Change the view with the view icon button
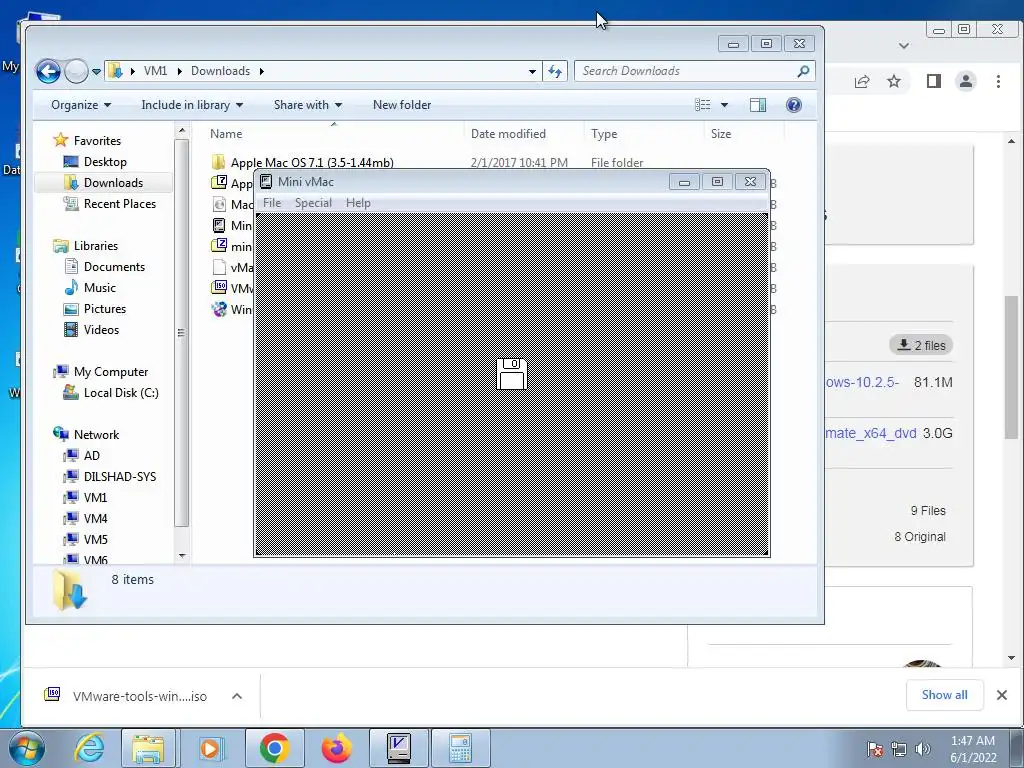Screen dimensions: 1024x768 (x=703, y=104)
